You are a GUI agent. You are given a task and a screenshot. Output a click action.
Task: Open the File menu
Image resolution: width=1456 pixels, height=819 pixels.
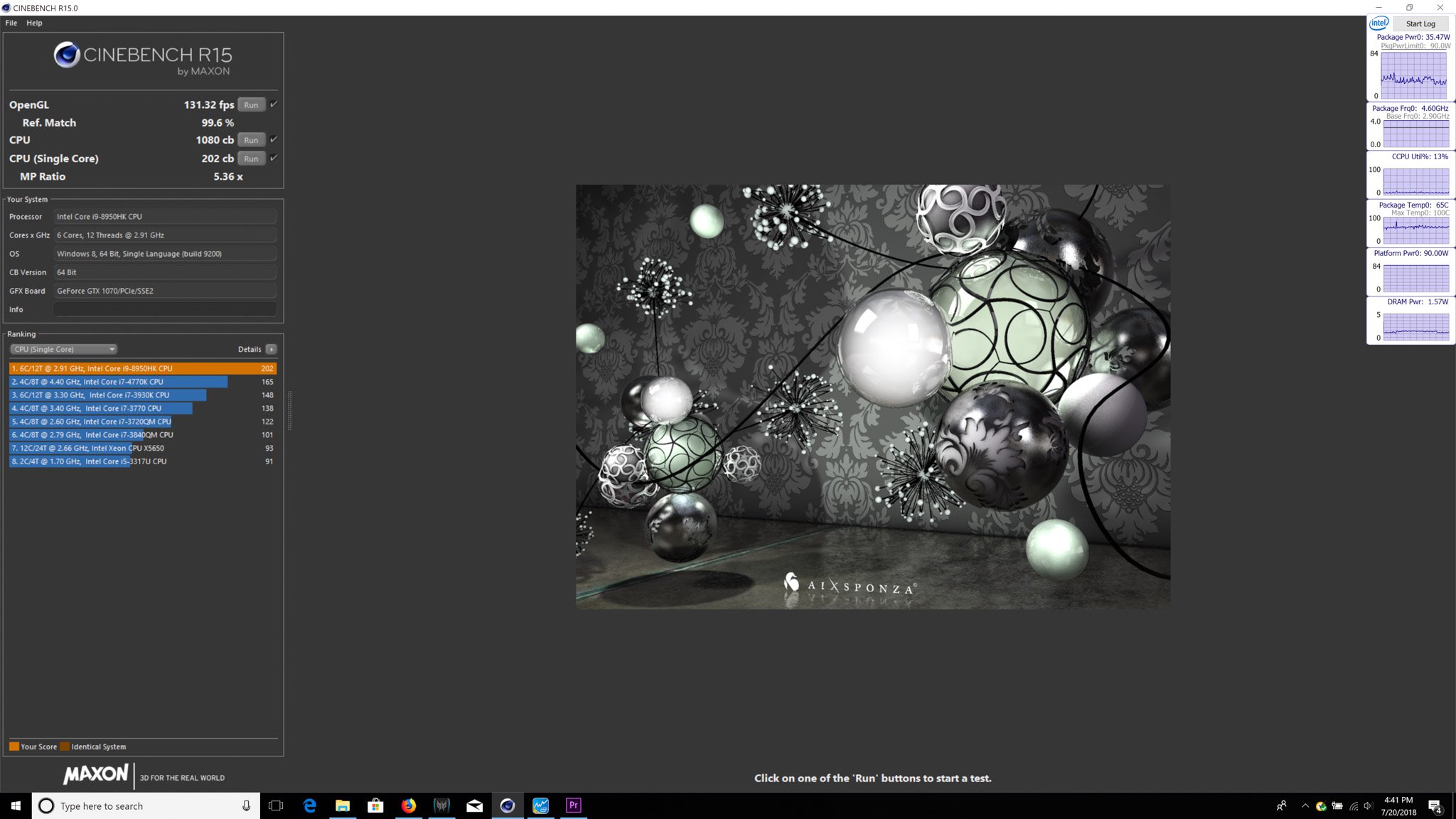pos(11,23)
